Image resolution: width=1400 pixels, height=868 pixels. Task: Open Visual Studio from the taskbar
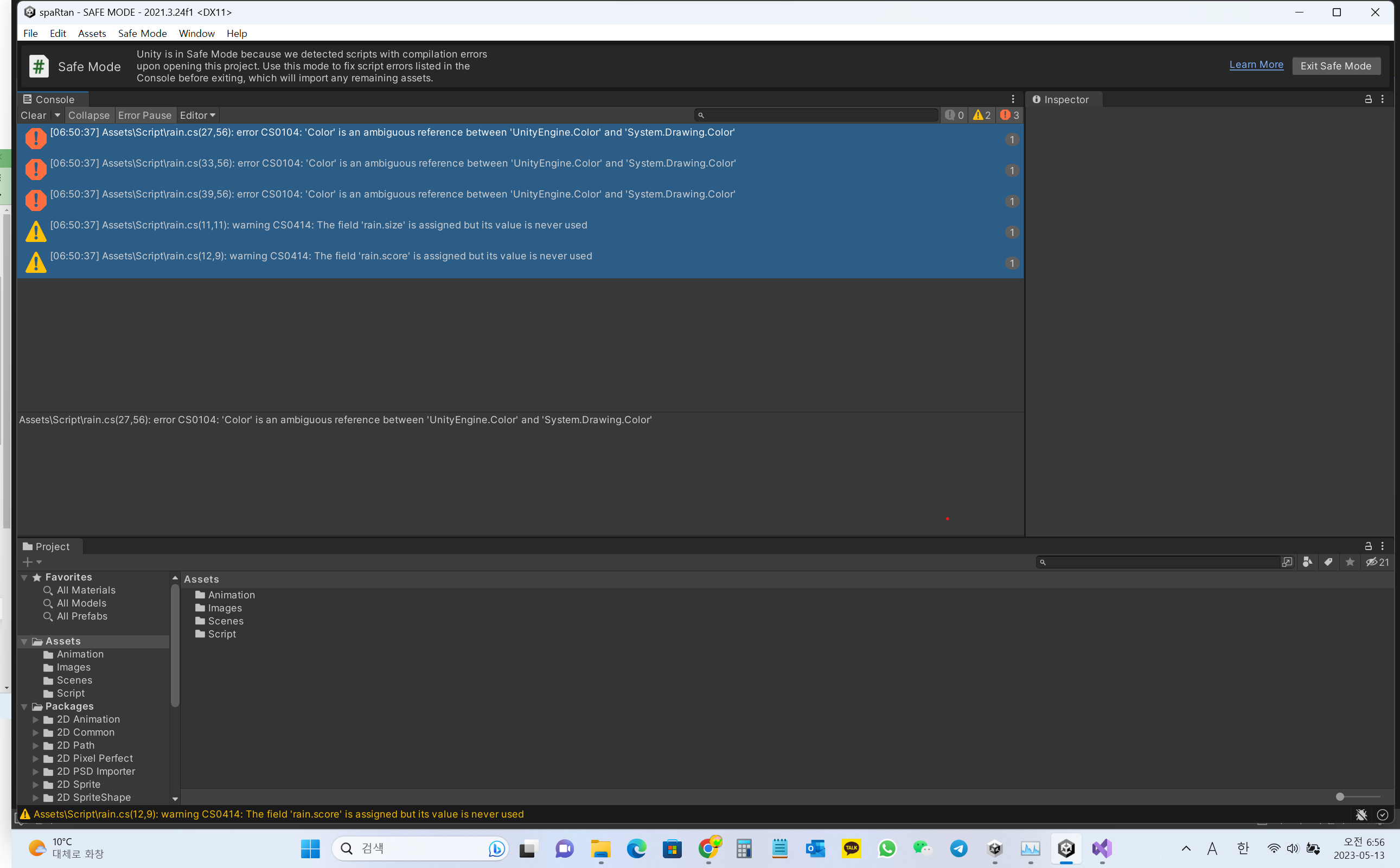[x=1102, y=848]
